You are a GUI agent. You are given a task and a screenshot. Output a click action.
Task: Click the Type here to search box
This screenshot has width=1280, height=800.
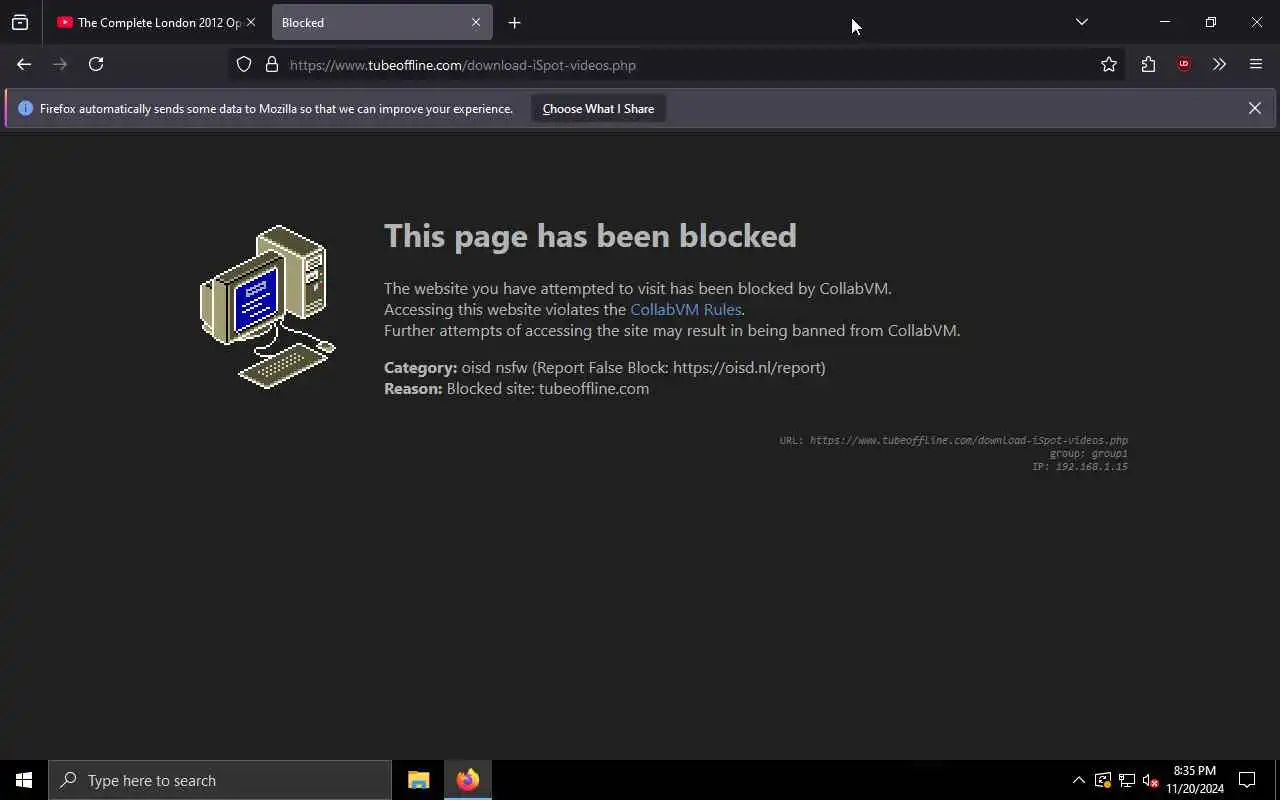(x=220, y=780)
